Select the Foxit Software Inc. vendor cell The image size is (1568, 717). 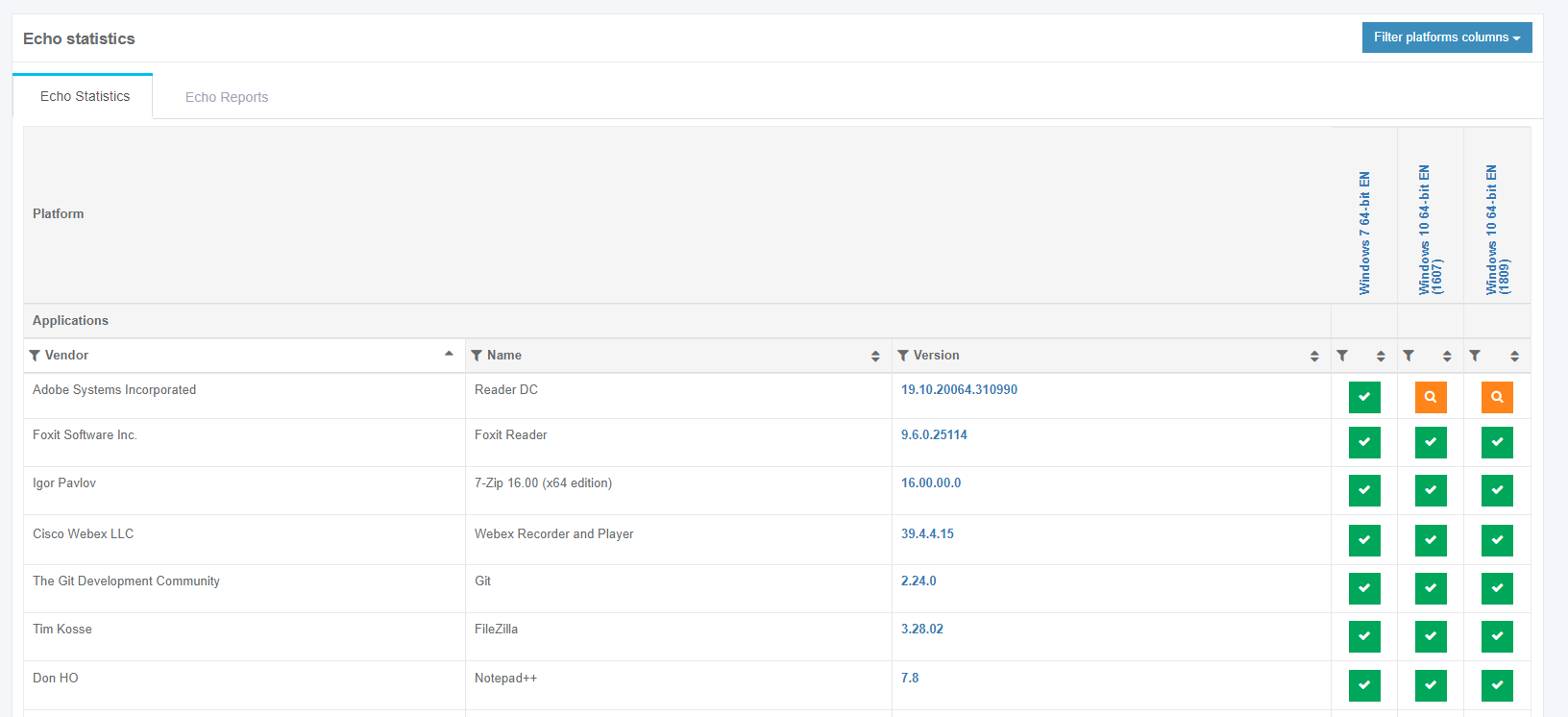[244, 443]
